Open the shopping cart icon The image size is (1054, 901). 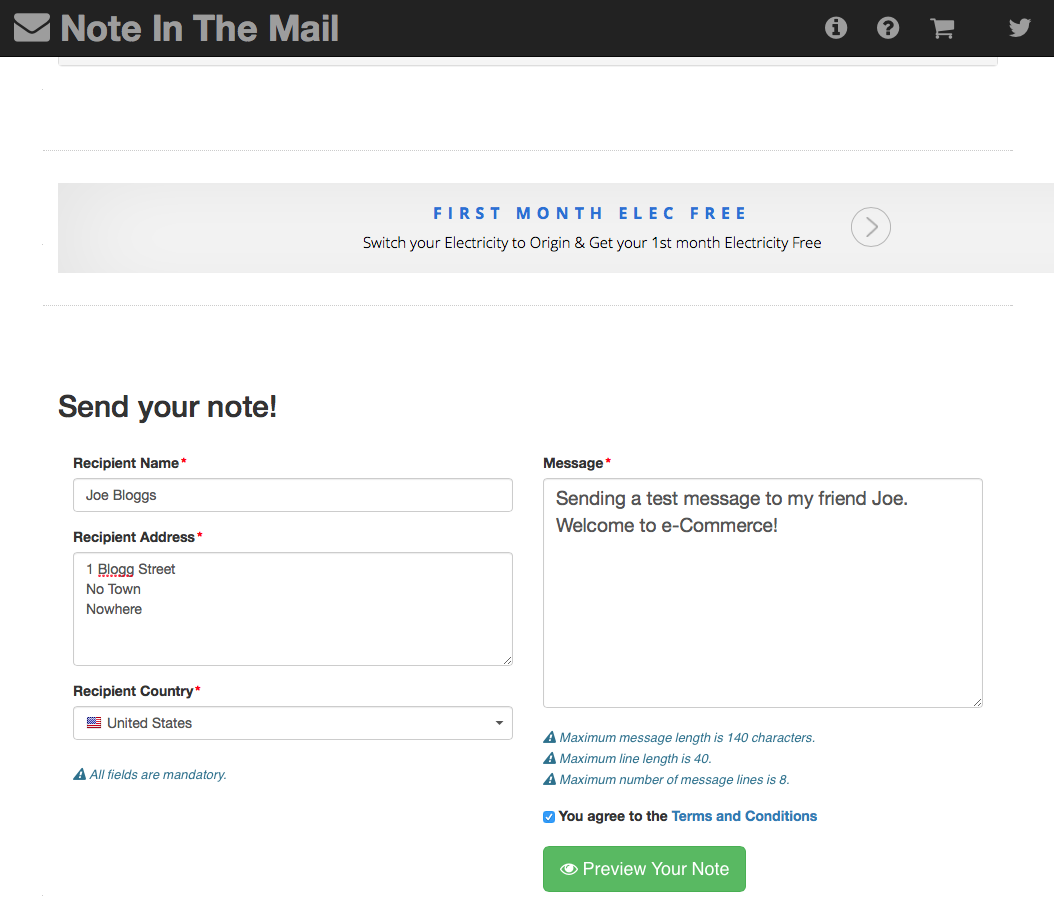tap(941, 28)
